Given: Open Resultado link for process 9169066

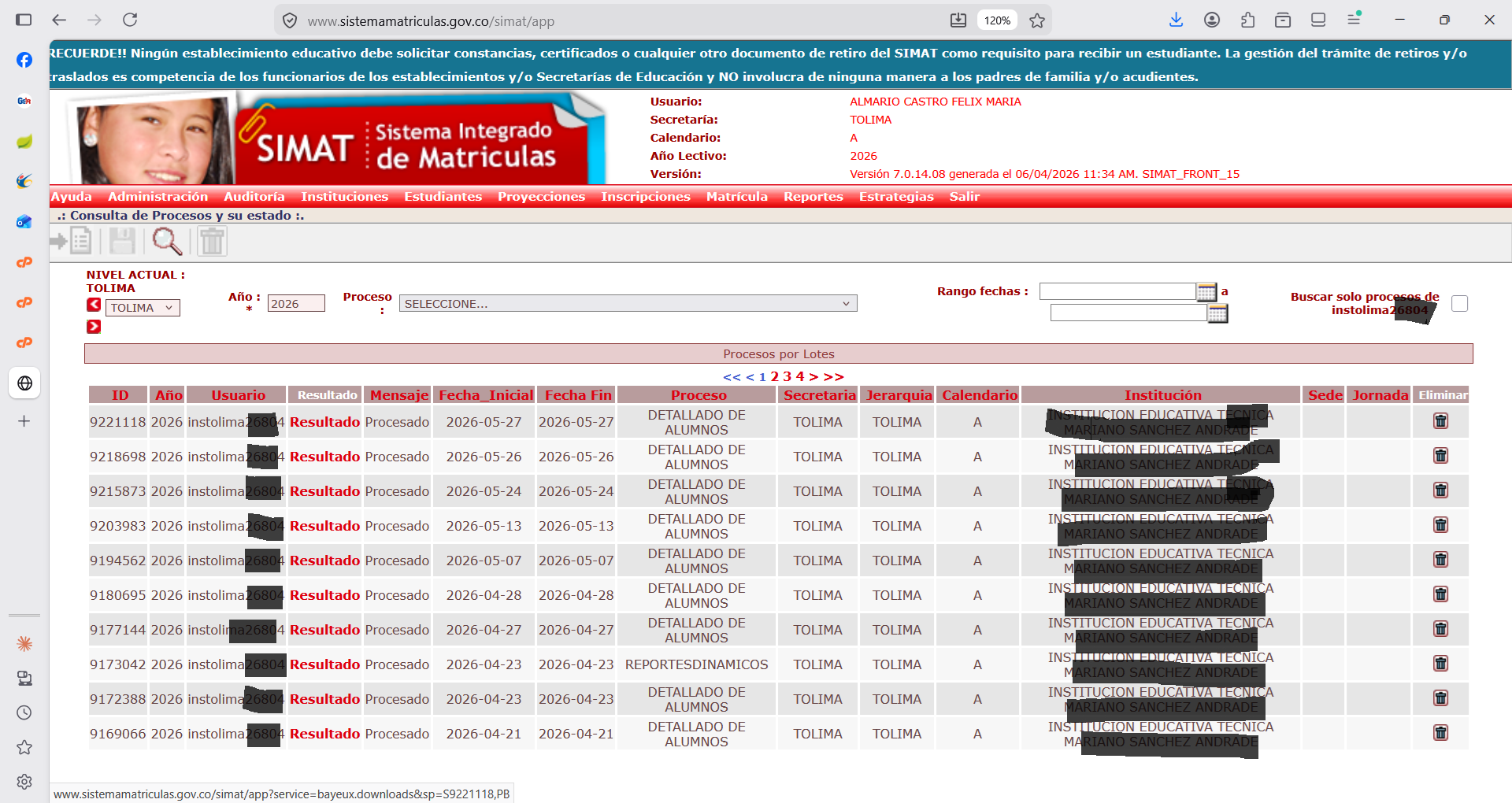Looking at the screenshot, I should [x=324, y=734].
